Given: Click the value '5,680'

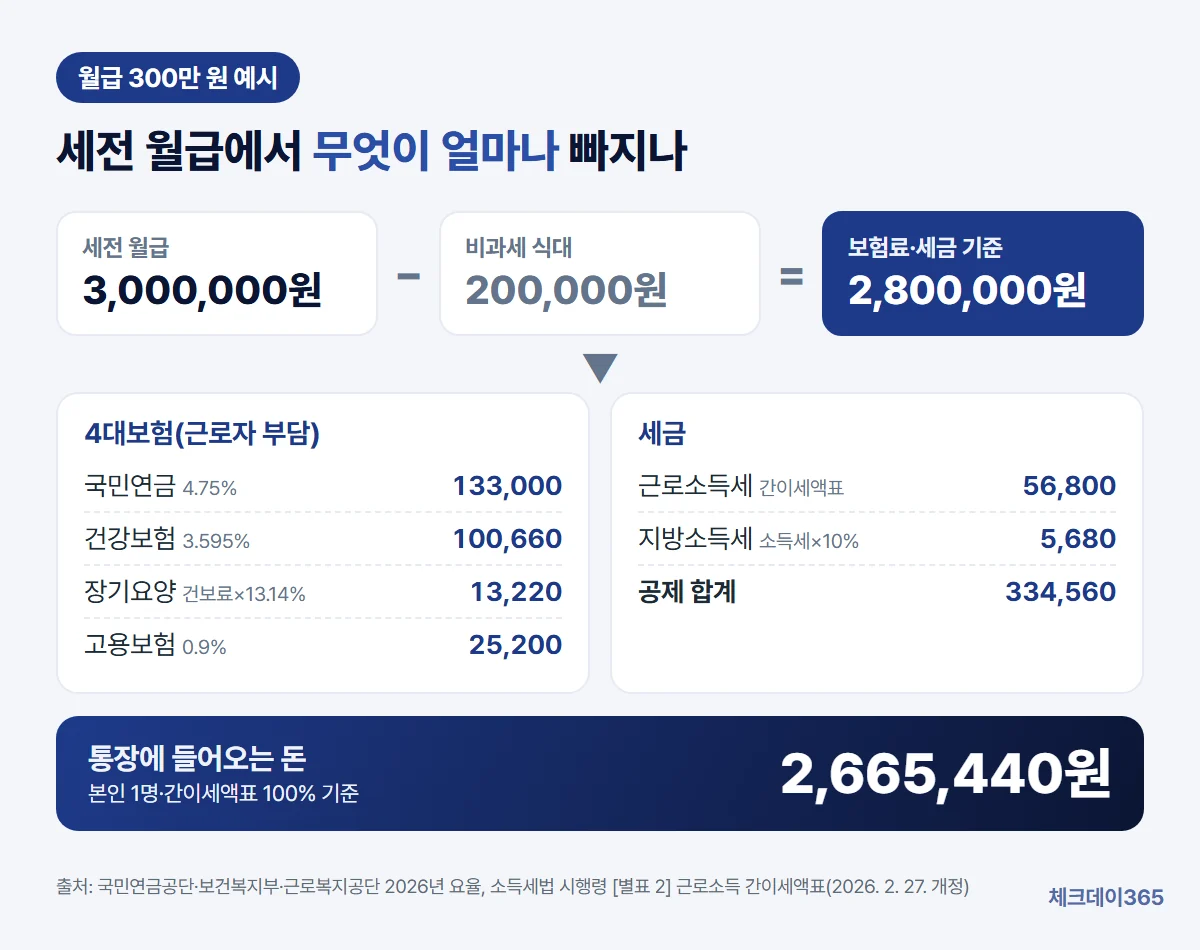Looking at the screenshot, I should pyautogui.click(x=1078, y=540).
